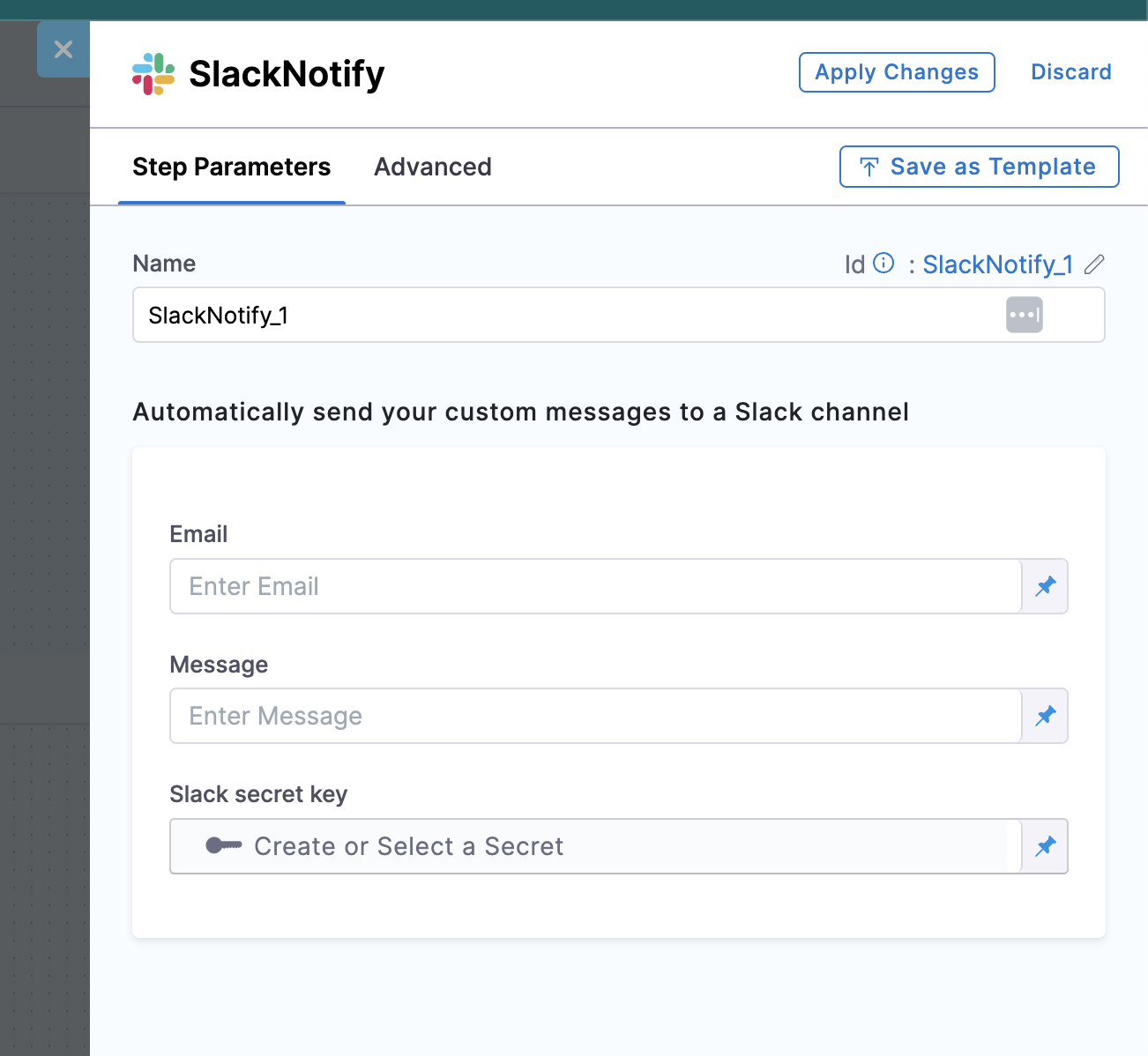Click into the Enter Email field
Image resolution: width=1148 pixels, height=1056 pixels.
tap(595, 586)
